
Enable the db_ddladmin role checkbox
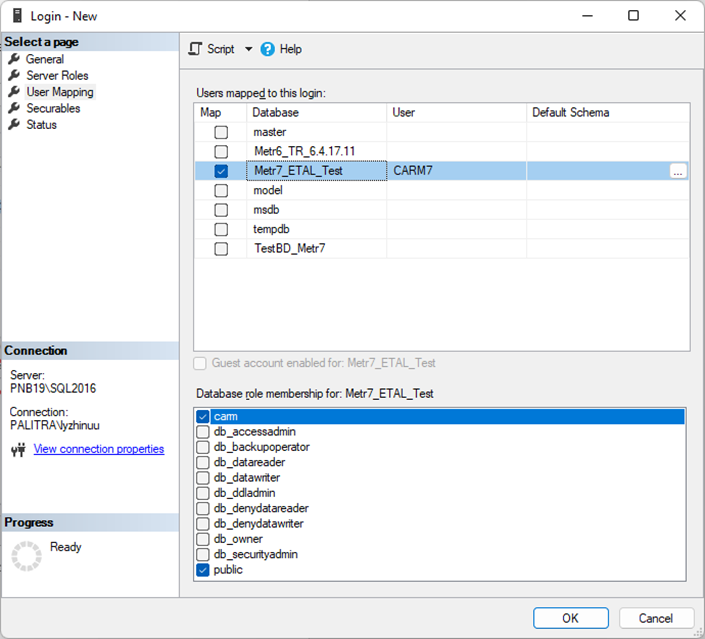203,493
